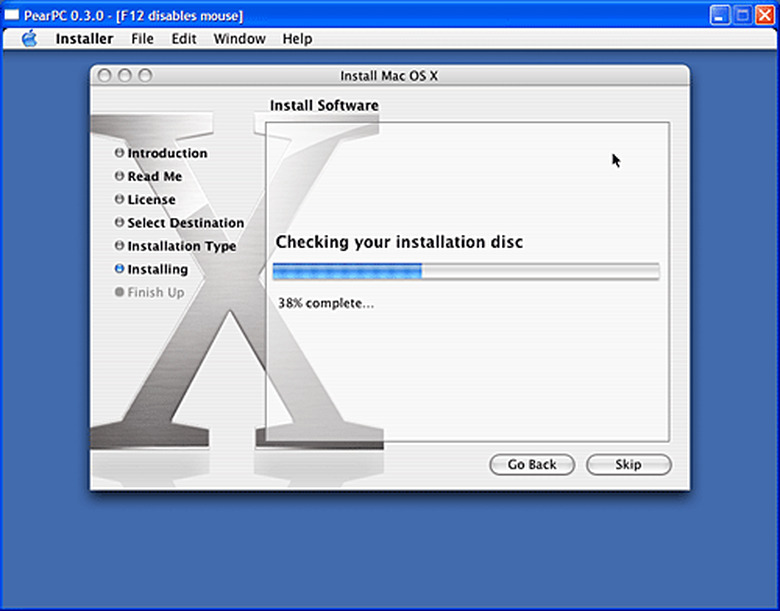Click the Select Destination step label
This screenshot has width=780, height=611.
click(x=186, y=223)
